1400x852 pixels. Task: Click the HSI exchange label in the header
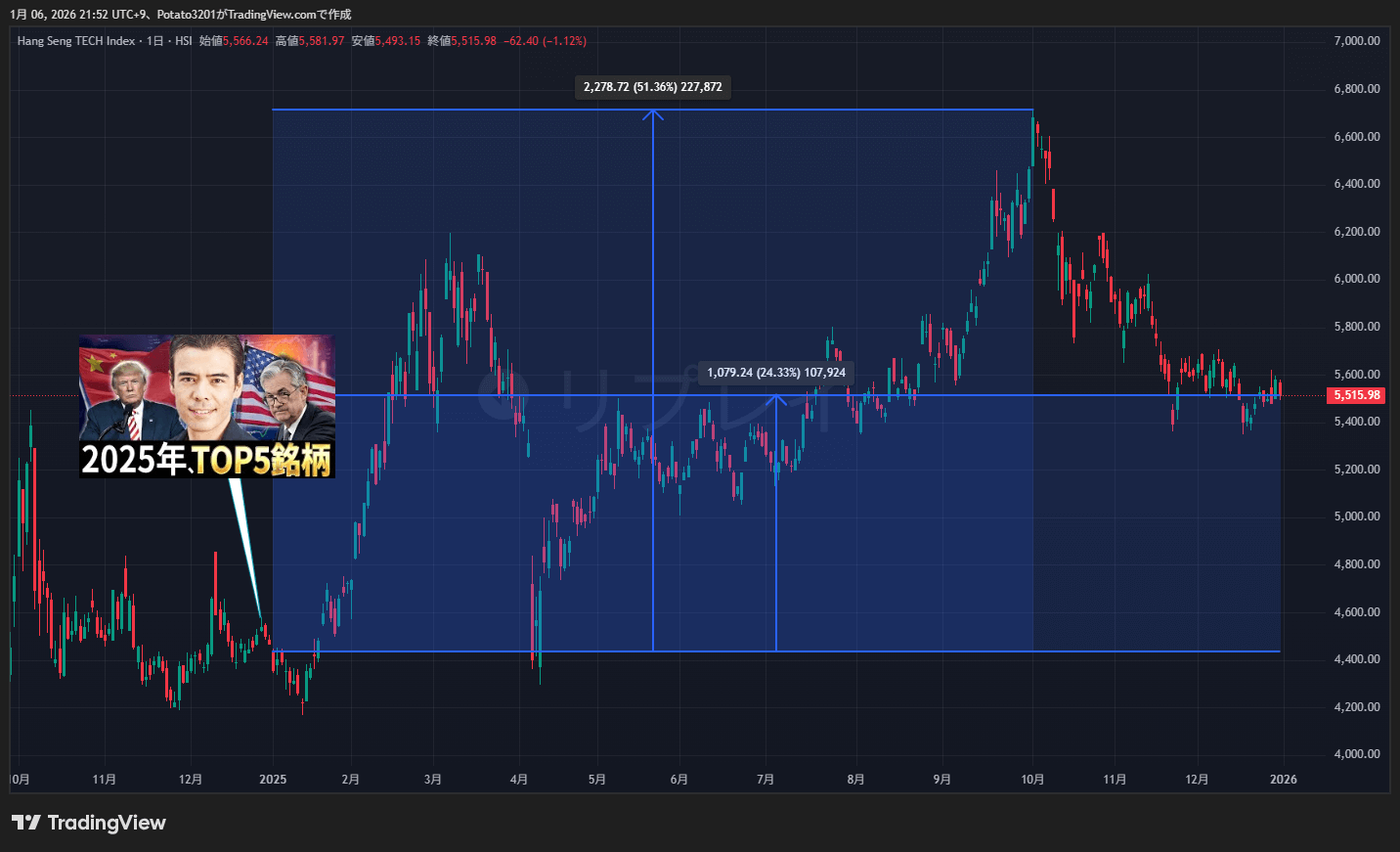tap(184, 41)
